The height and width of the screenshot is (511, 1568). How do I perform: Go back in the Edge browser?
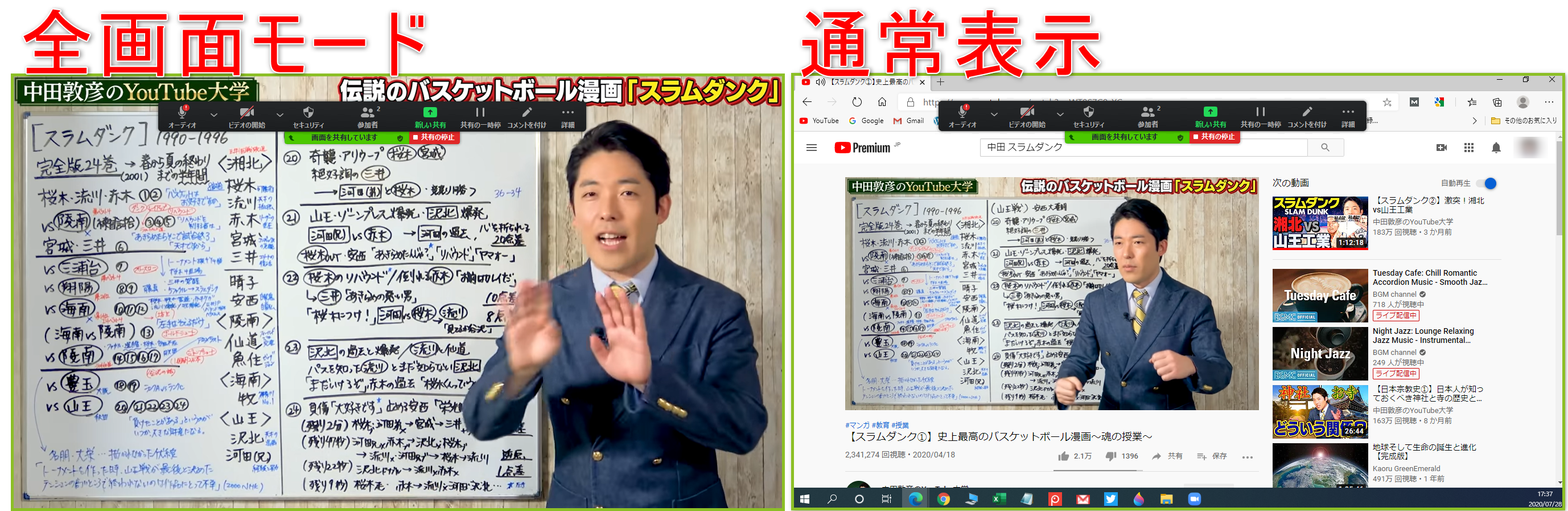tap(808, 102)
